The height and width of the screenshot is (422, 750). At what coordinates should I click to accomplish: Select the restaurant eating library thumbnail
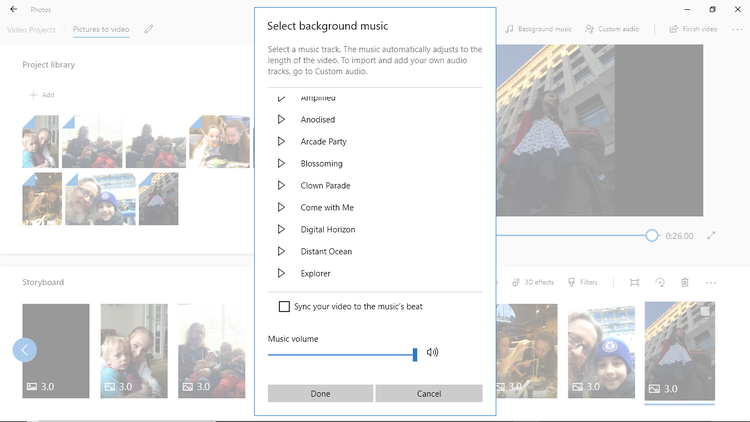coord(42,199)
